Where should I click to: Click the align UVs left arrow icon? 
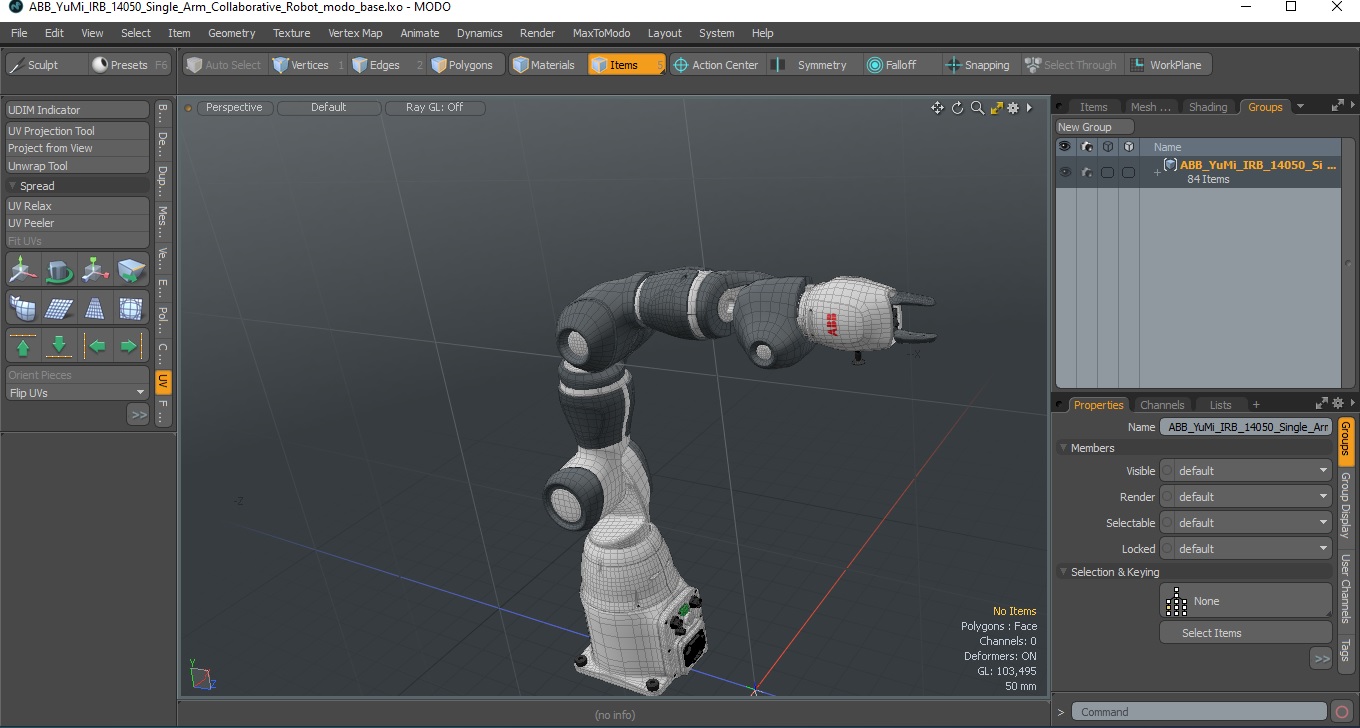95,346
